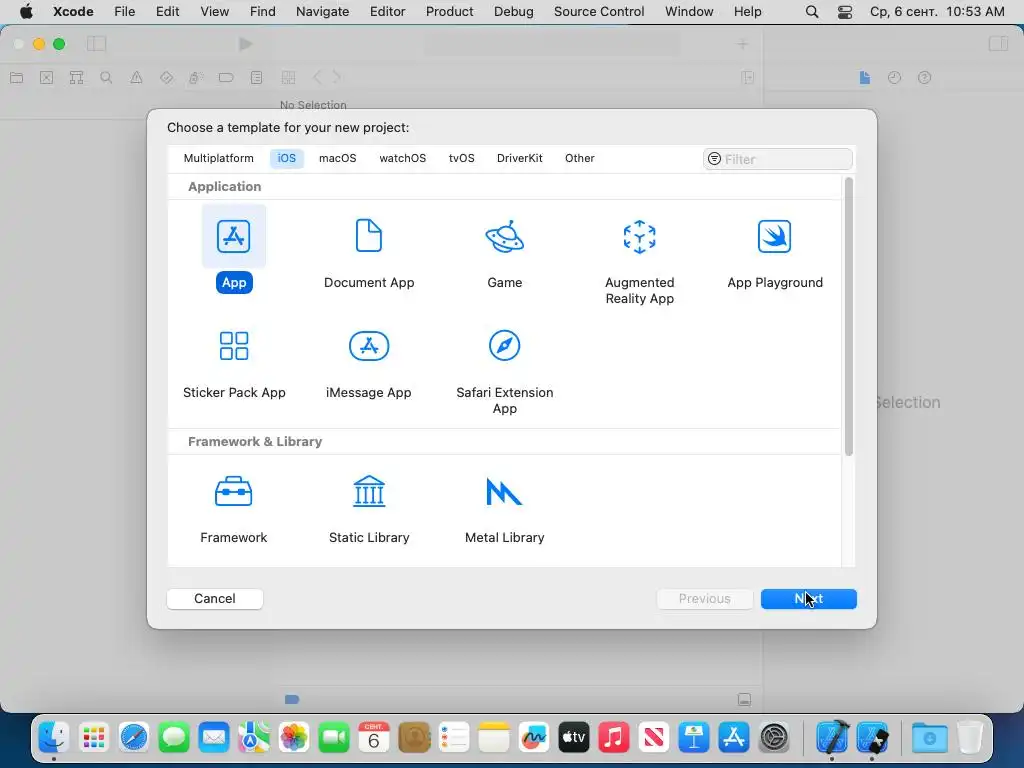This screenshot has height=768, width=1024.
Task: Show the Issue navigator warning icon
Action: tap(136, 78)
